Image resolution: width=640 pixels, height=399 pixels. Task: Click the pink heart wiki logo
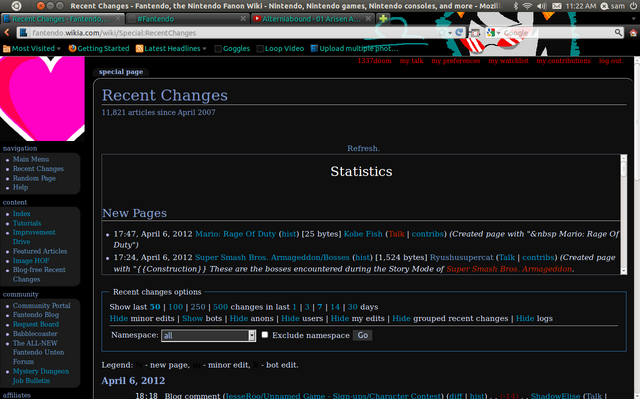tap(42, 98)
